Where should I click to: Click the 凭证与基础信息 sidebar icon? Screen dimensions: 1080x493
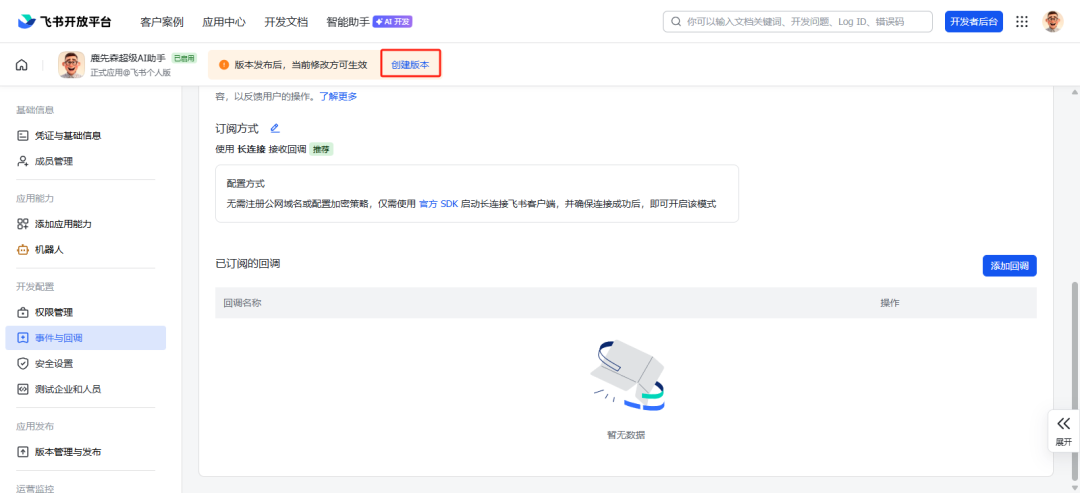[22, 136]
